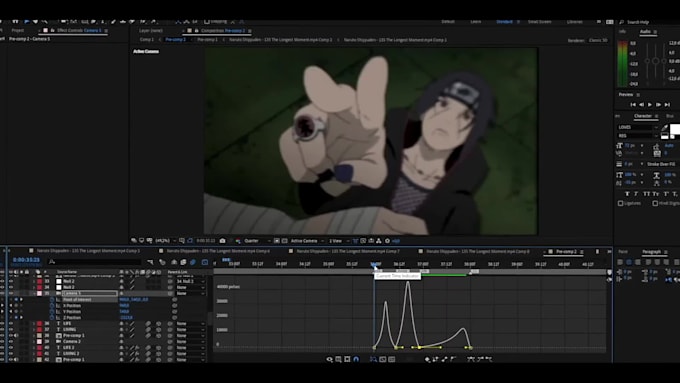The image size is (680, 383).
Task: Toggle stopwatch for X Position property
Action: 52,306
